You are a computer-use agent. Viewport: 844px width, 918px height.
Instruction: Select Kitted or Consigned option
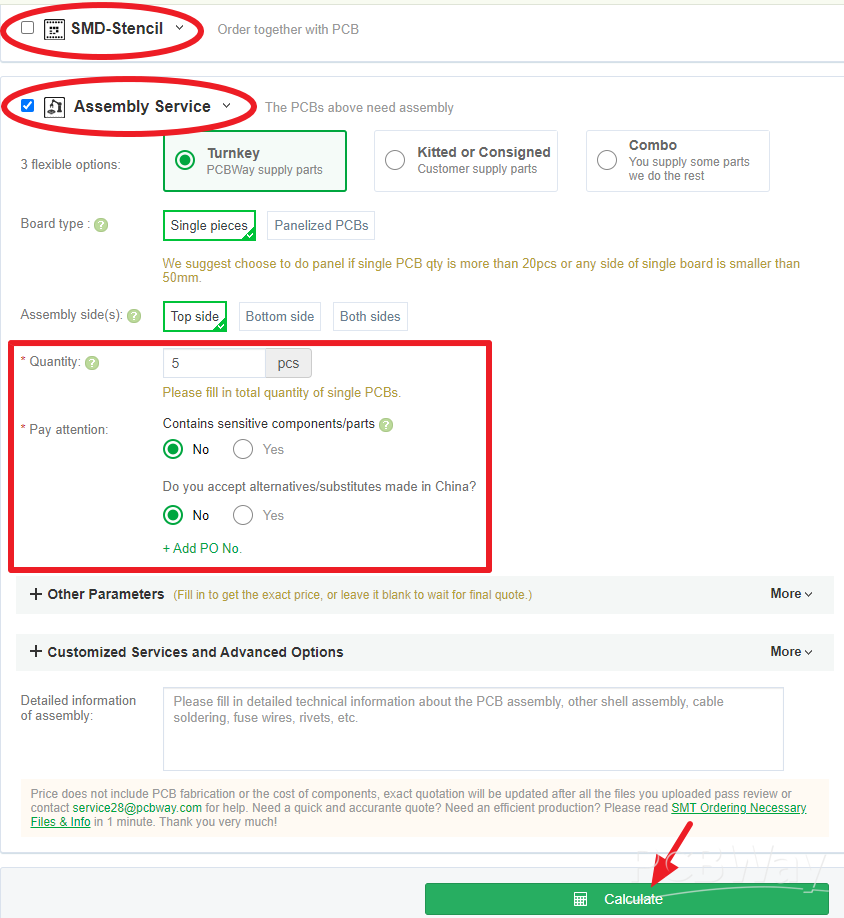coord(395,160)
